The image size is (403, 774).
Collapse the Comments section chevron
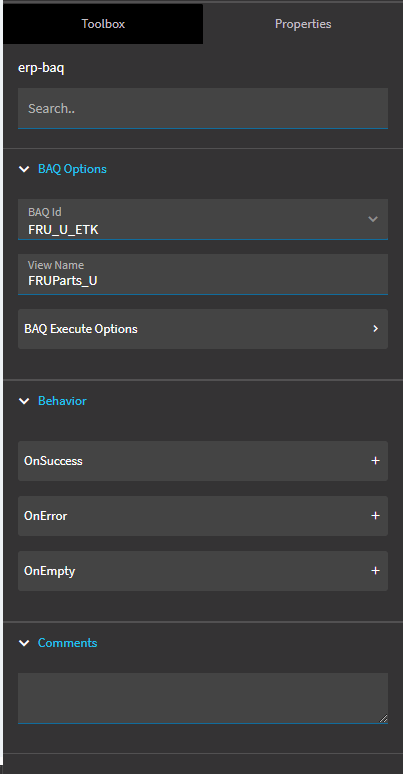tap(24, 643)
